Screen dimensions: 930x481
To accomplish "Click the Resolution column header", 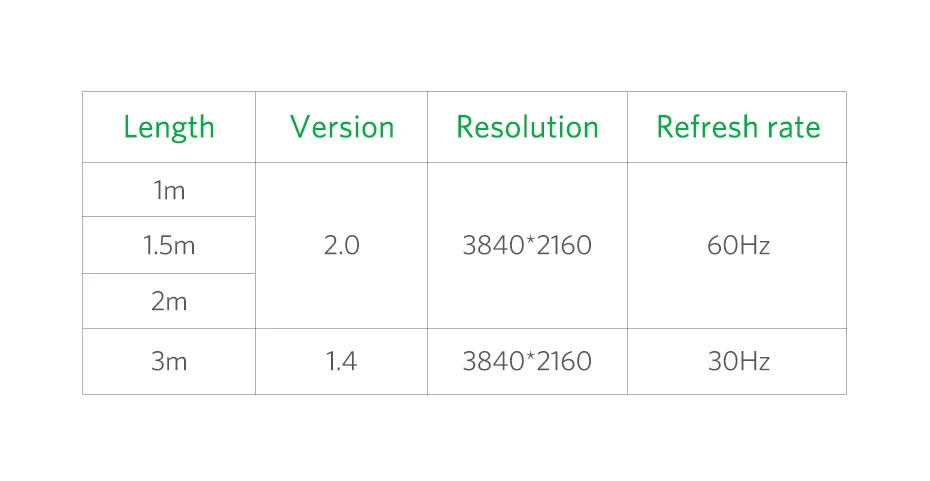I will point(527,127).
